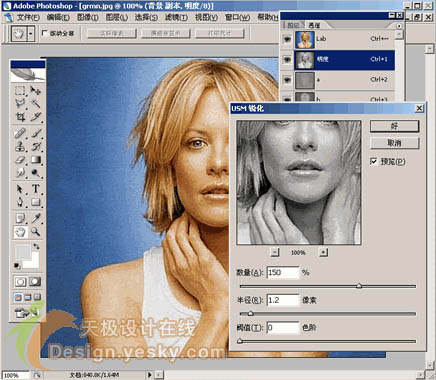This screenshot has width=436, height=380.
Task: Select the Zoom magnifier tool
Action: click(36, 232)
